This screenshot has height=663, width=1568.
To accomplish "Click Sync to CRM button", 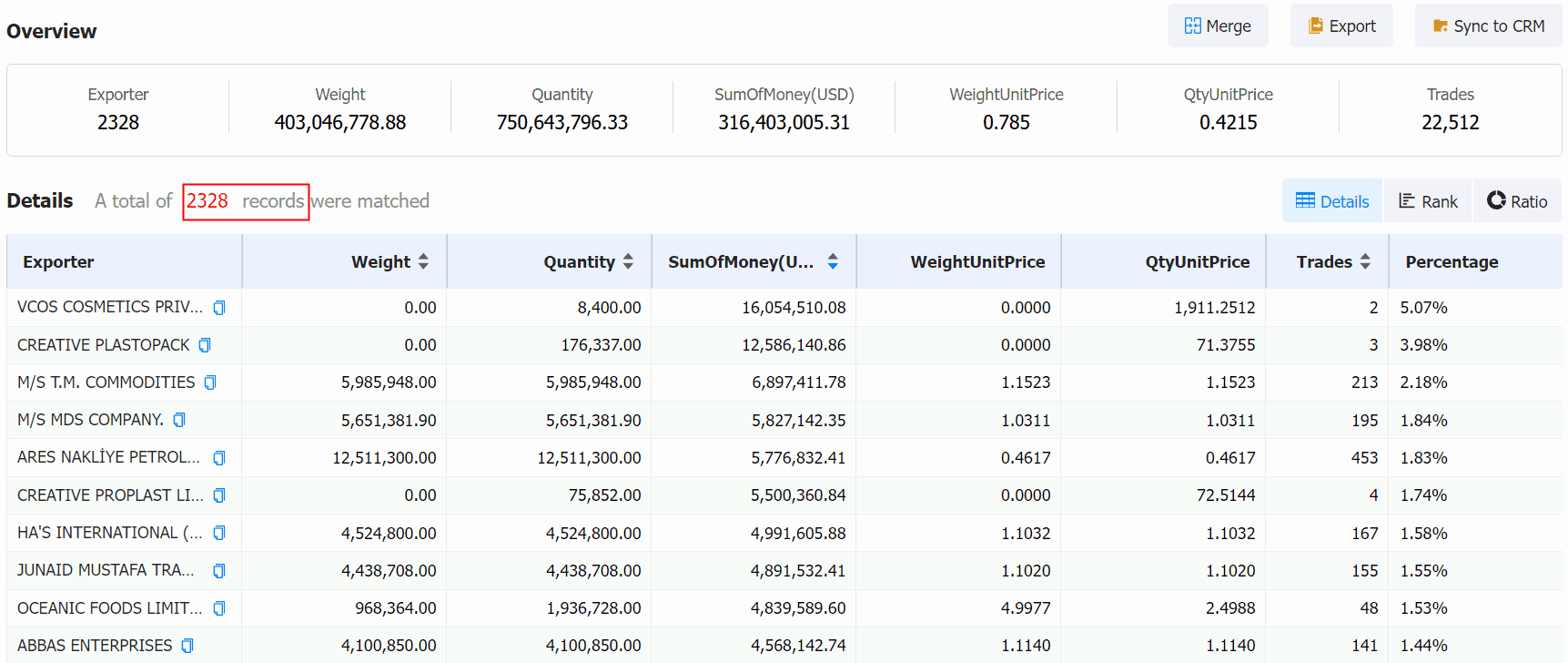I will tap(1489, 26).
